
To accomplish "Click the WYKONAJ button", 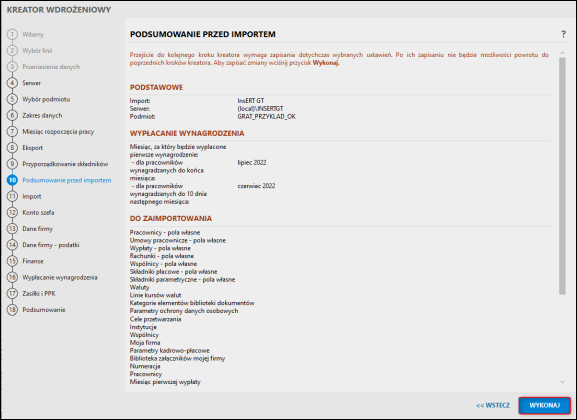I will click(x=544, y=405).
